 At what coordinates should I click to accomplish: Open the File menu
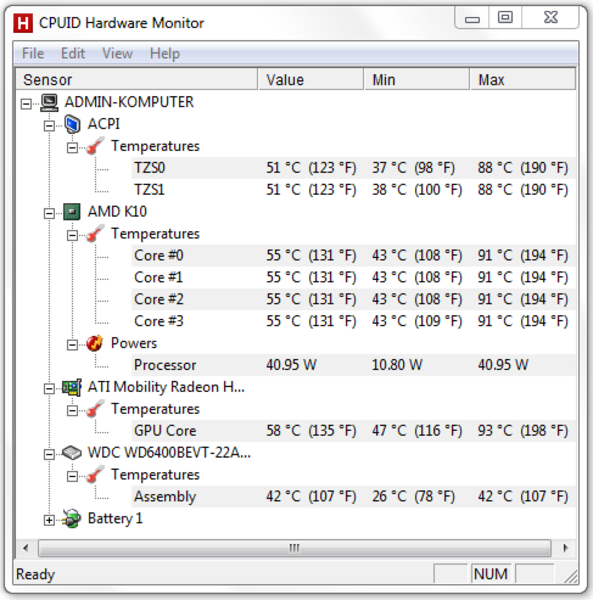[33, 53]
